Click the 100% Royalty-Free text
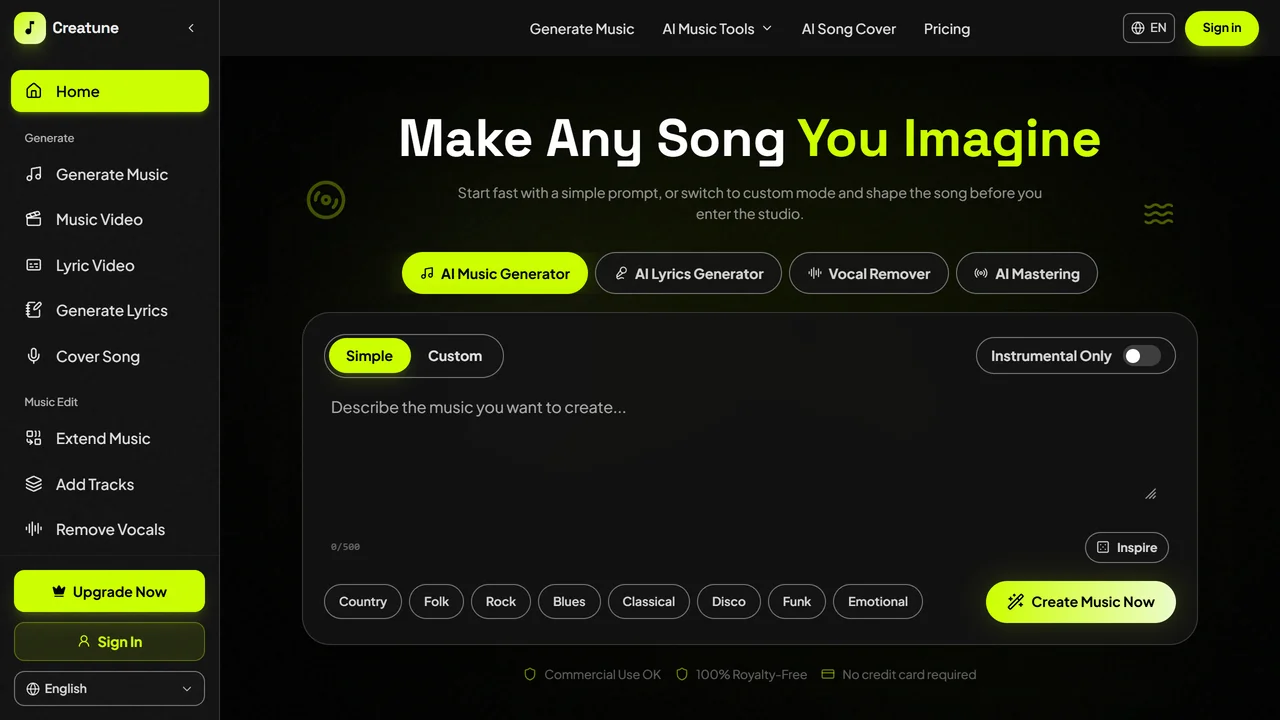 [x=752, y=675]
